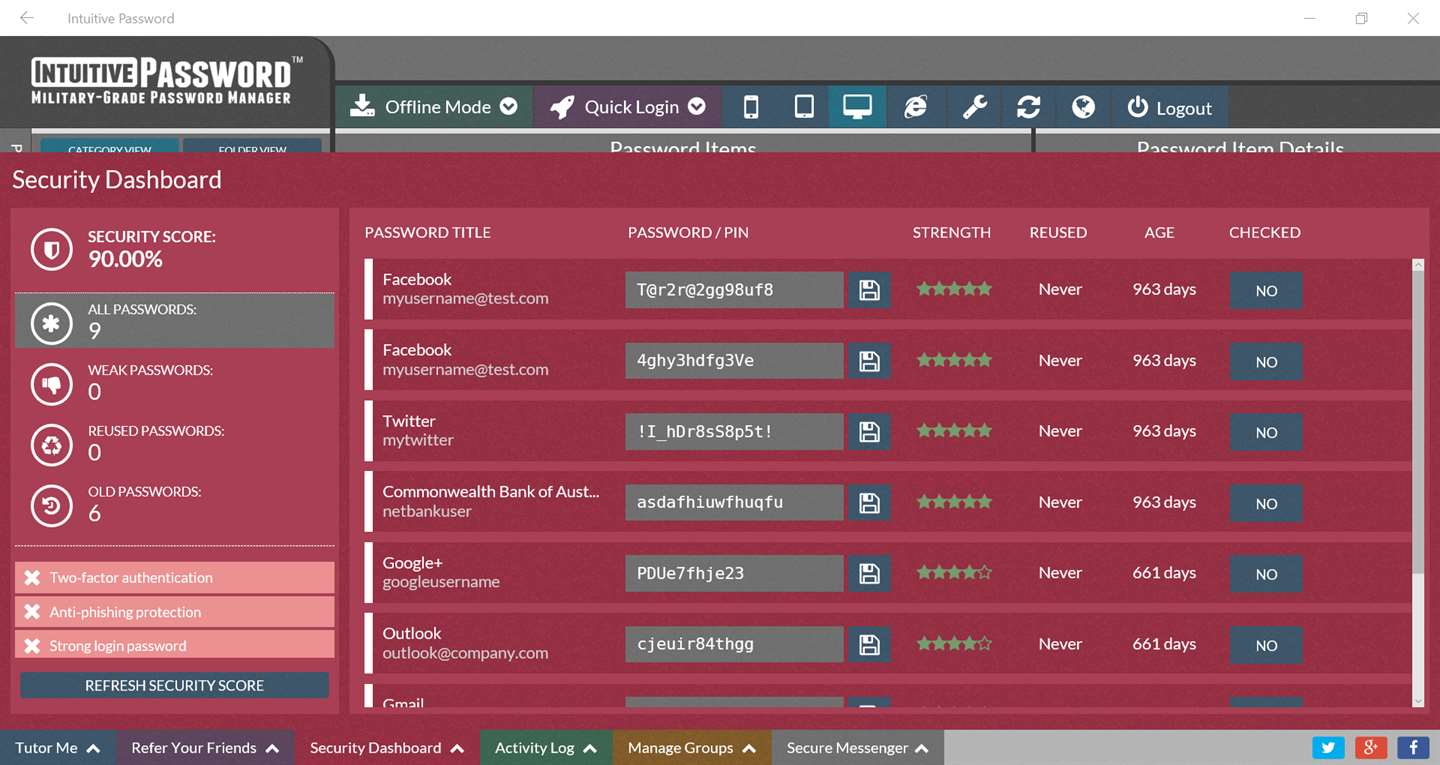Open the Facebook share icon
Screen dimensions: 1440x765
[1413, 747]
